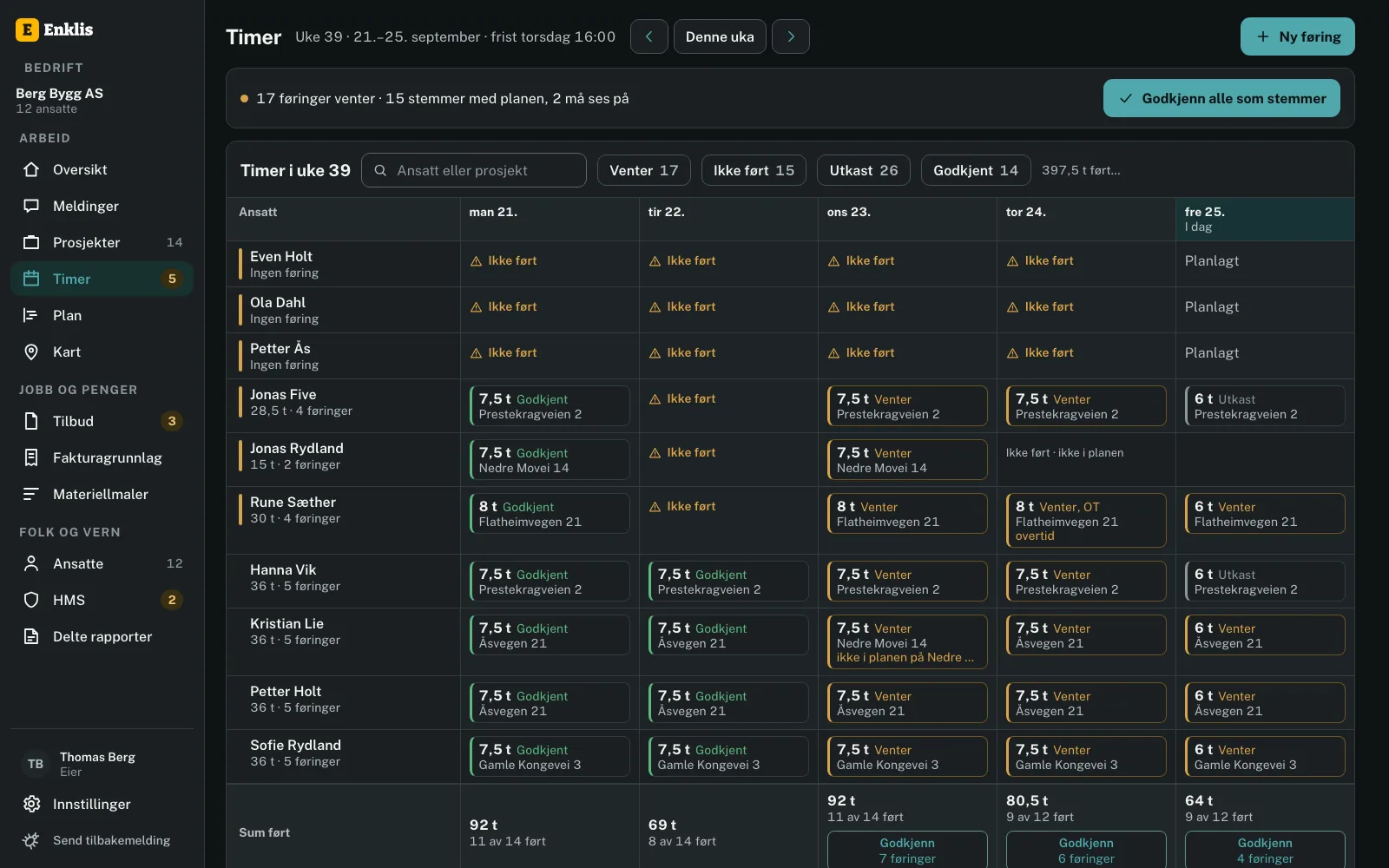Open Rune Sæther's Thursday overtime entry
Image resolution: width=1389 pixels, height=868 pixels.
click(x=1086, y=520)
